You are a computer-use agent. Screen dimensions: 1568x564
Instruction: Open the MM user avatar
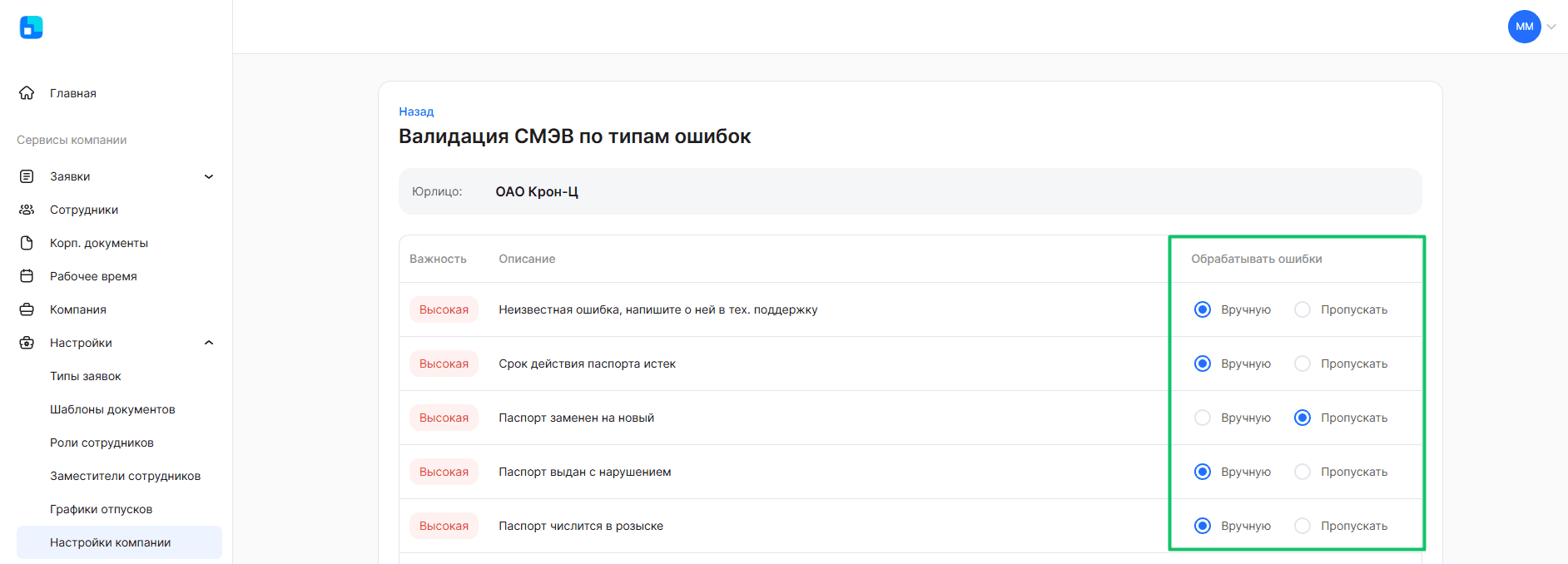(1524, 27)
